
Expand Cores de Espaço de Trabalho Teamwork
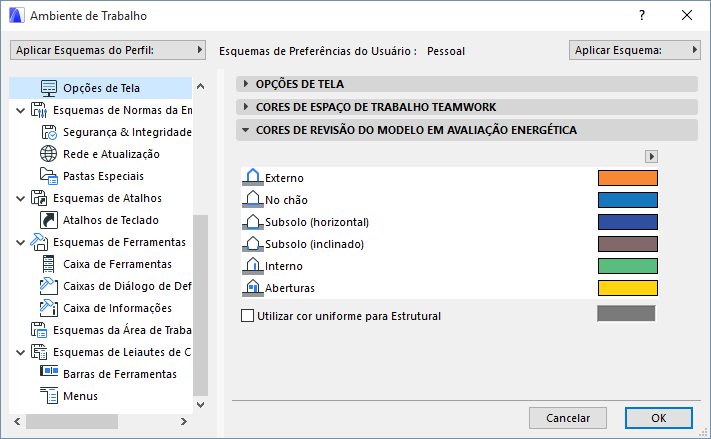click(246, 106)
